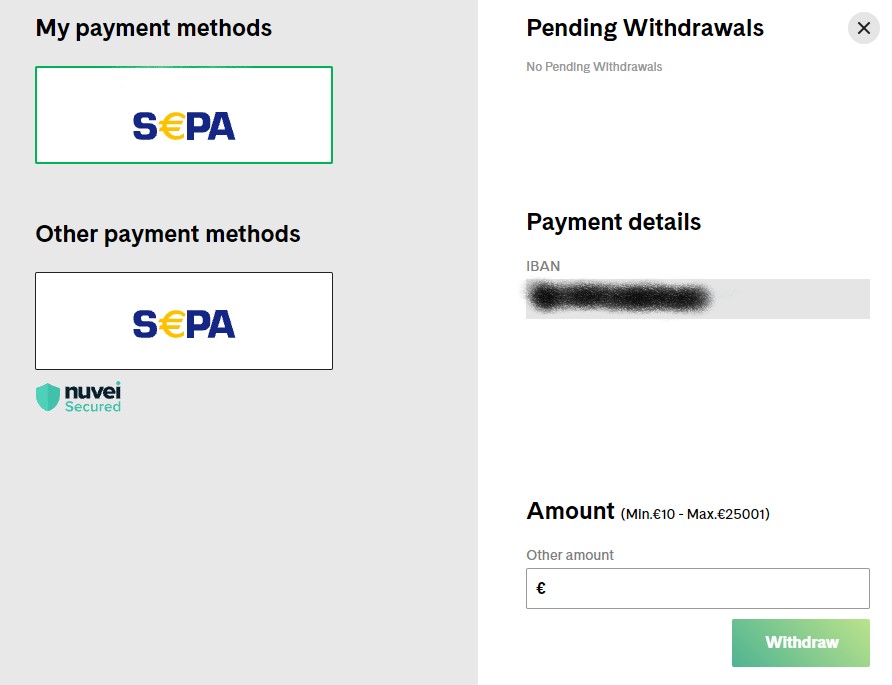Click the Nuvei shield icon
This screenshot has height=685, width=892.
[x=48, y=397]
